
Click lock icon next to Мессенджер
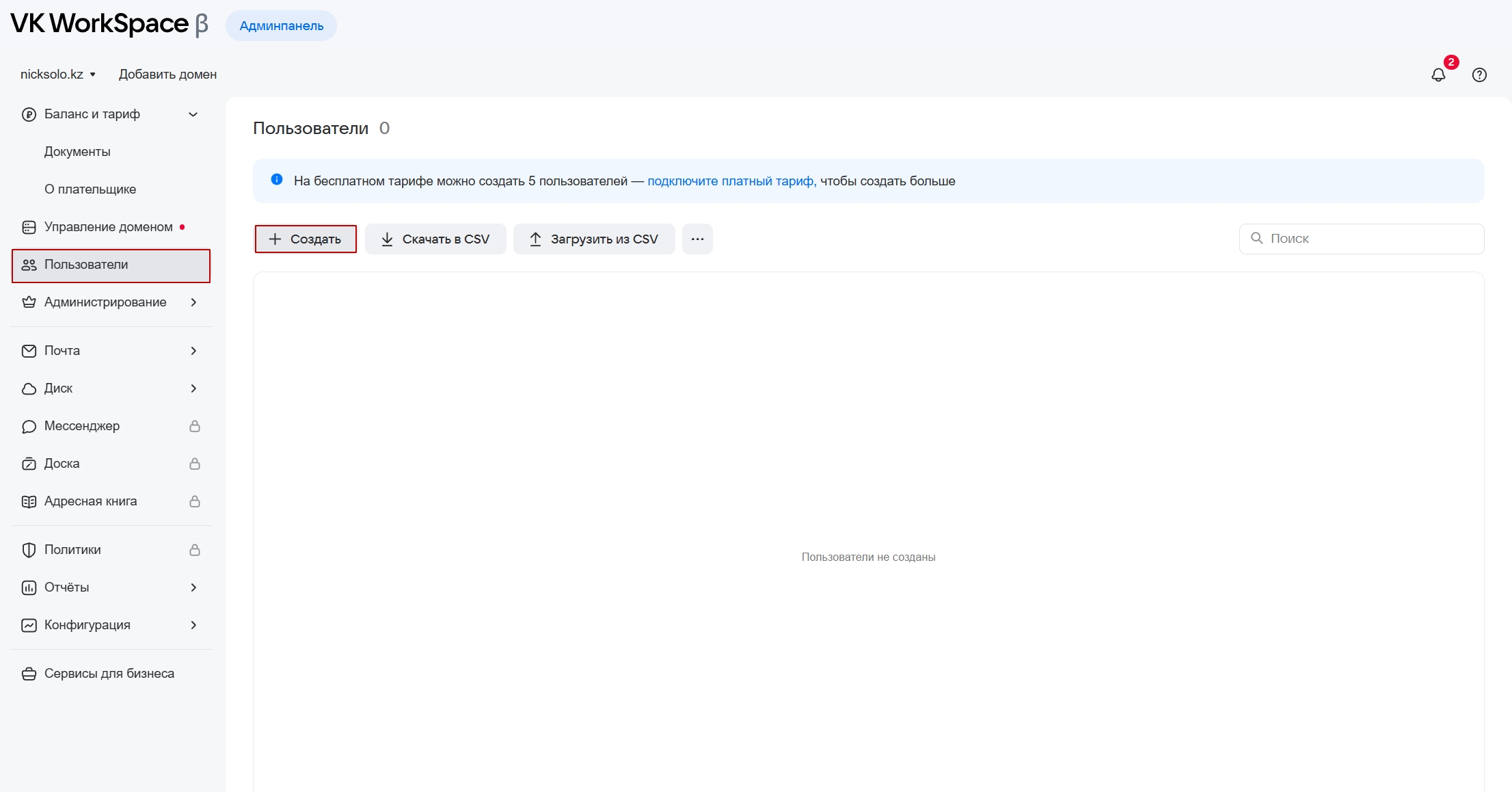195,426
